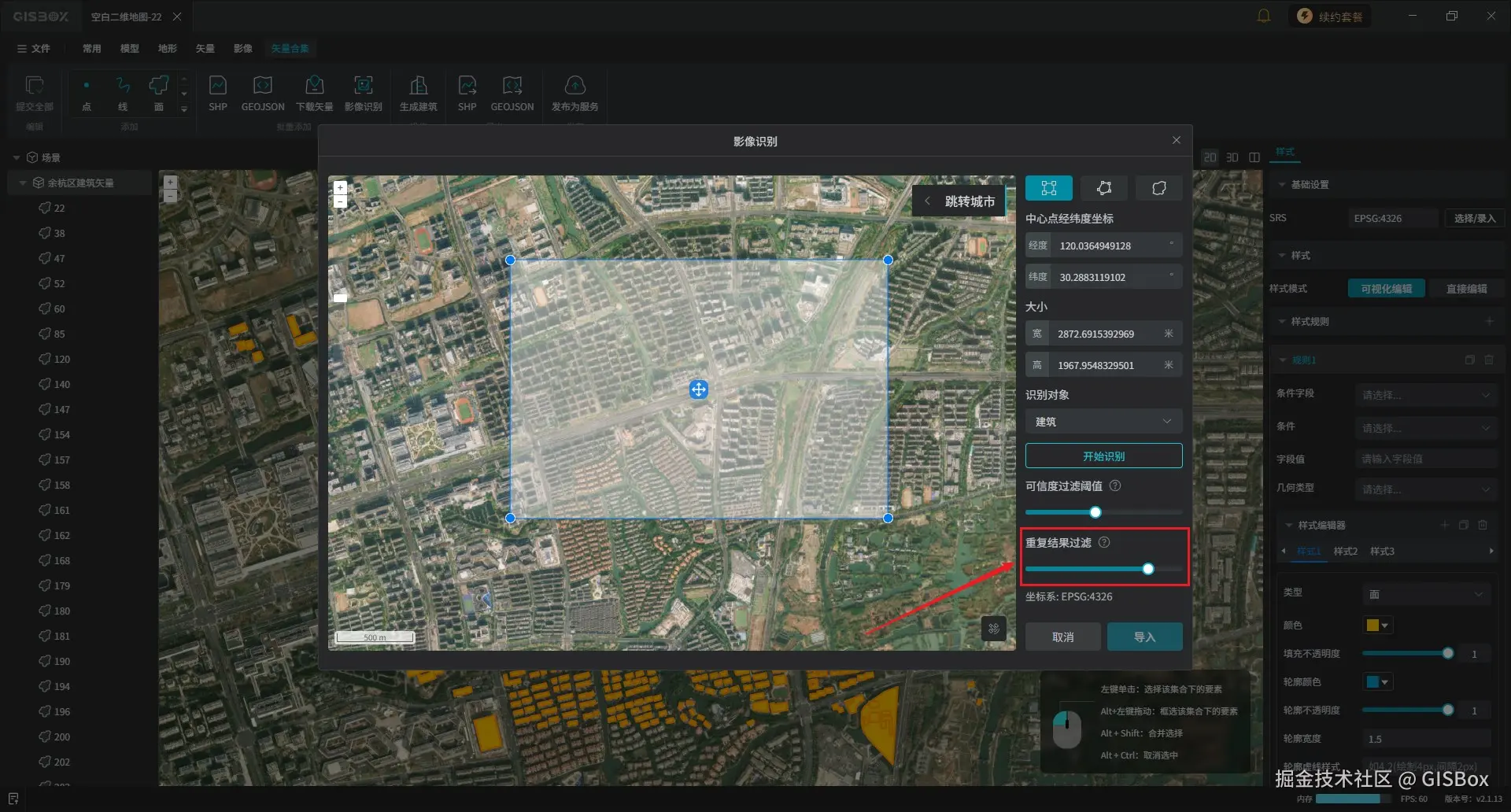Click the GEOJSON batch-add tool
The height and width of the screenshot is (812, 1511).
point(263,94)
